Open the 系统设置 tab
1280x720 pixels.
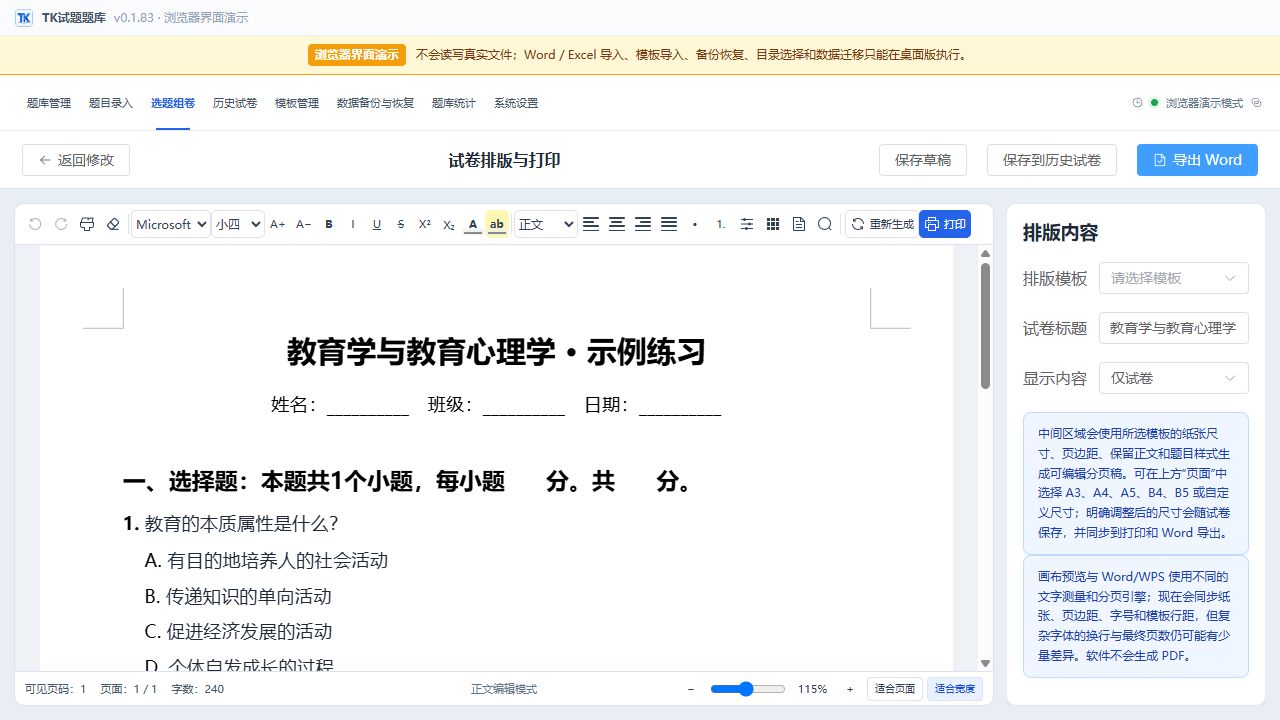516,103
